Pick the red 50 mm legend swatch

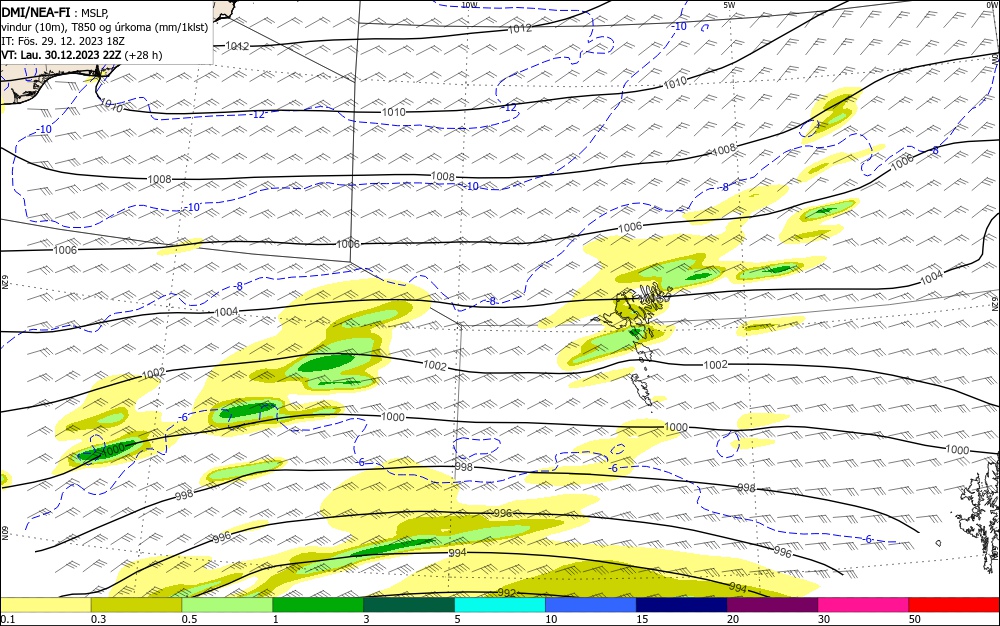[954, 605]
